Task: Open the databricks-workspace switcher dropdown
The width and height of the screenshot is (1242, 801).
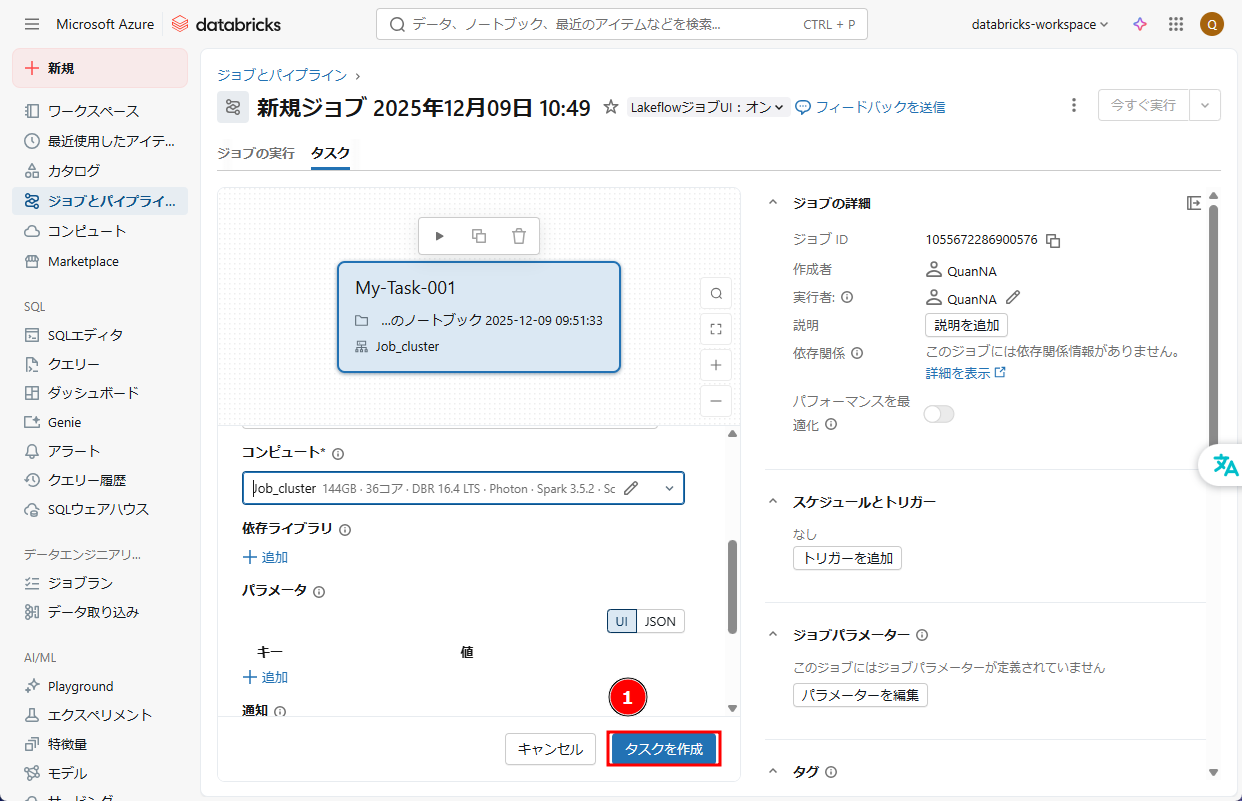Action: coord(1040,24)
